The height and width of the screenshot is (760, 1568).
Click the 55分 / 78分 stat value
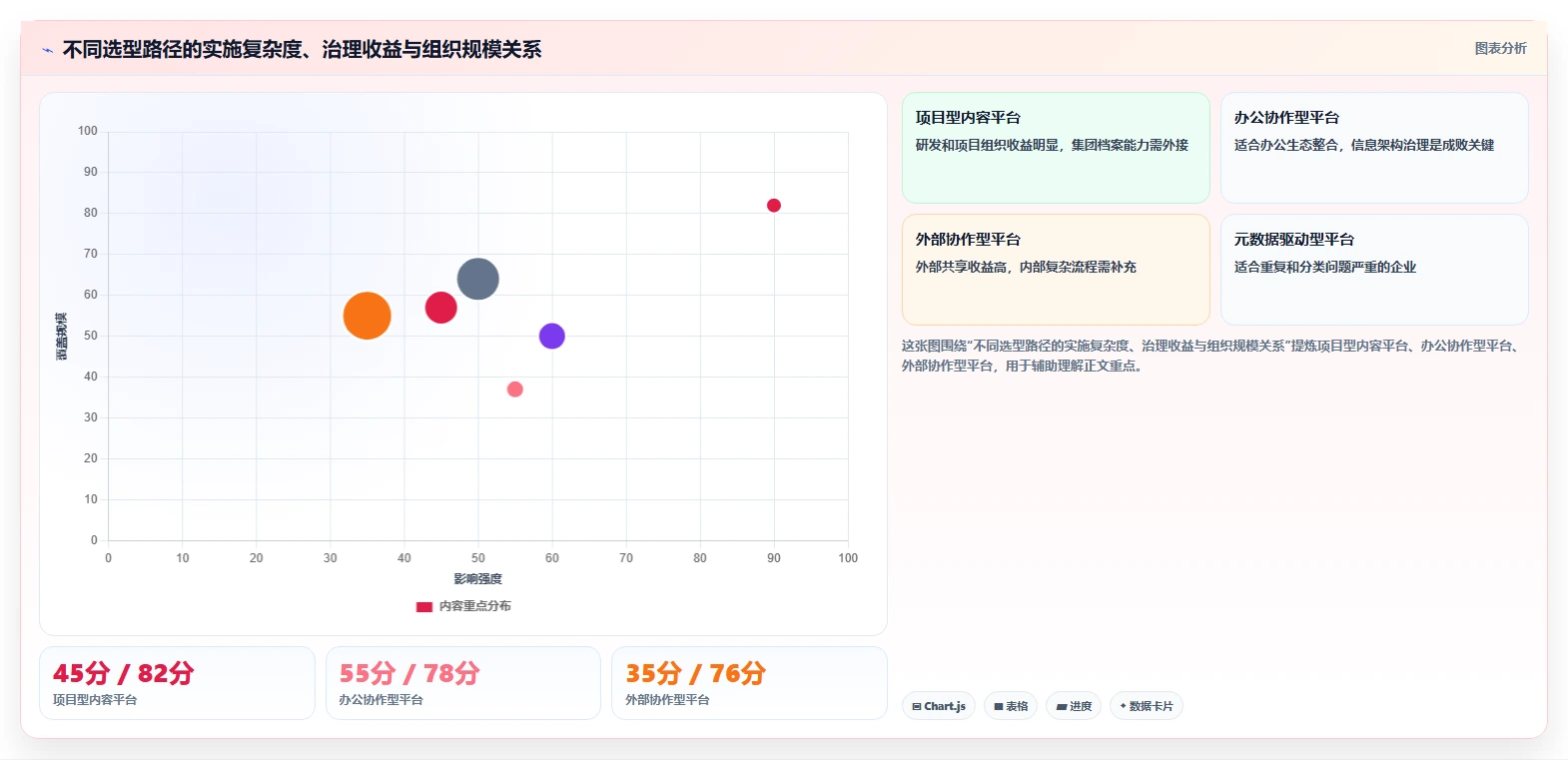point(409,673)
